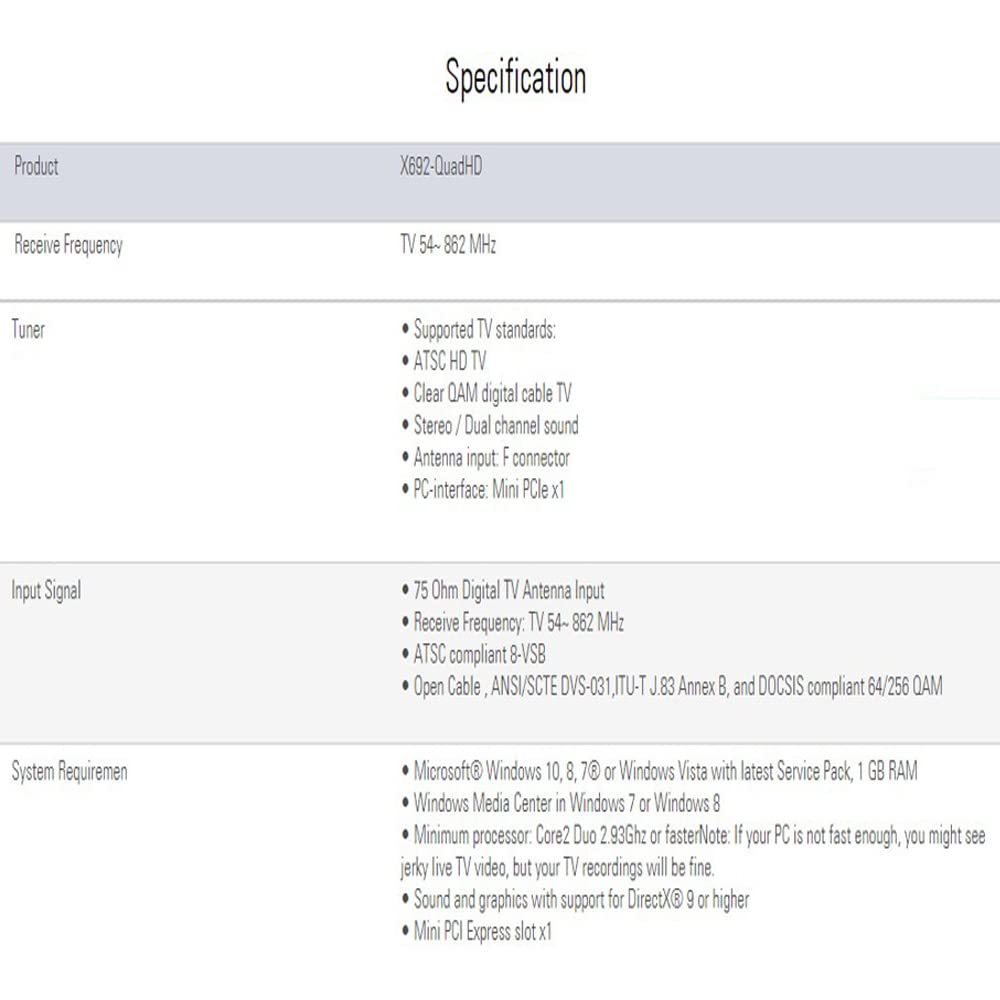Click the Specification heading
Viewport: 1000px width, 1000px height.
click(515, 78)
